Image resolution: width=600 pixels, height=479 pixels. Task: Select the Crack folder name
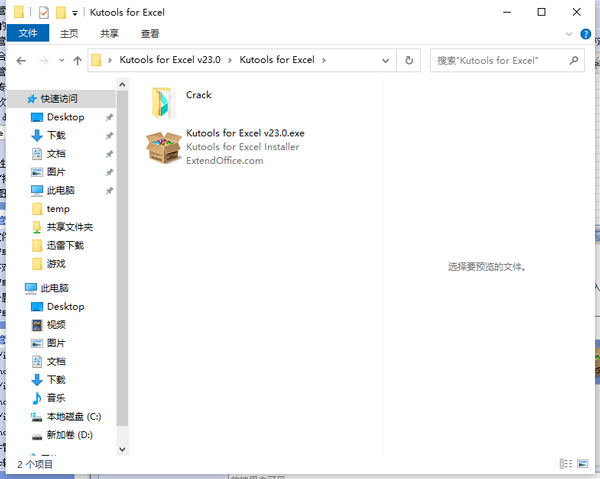click(x=199, y=95)
